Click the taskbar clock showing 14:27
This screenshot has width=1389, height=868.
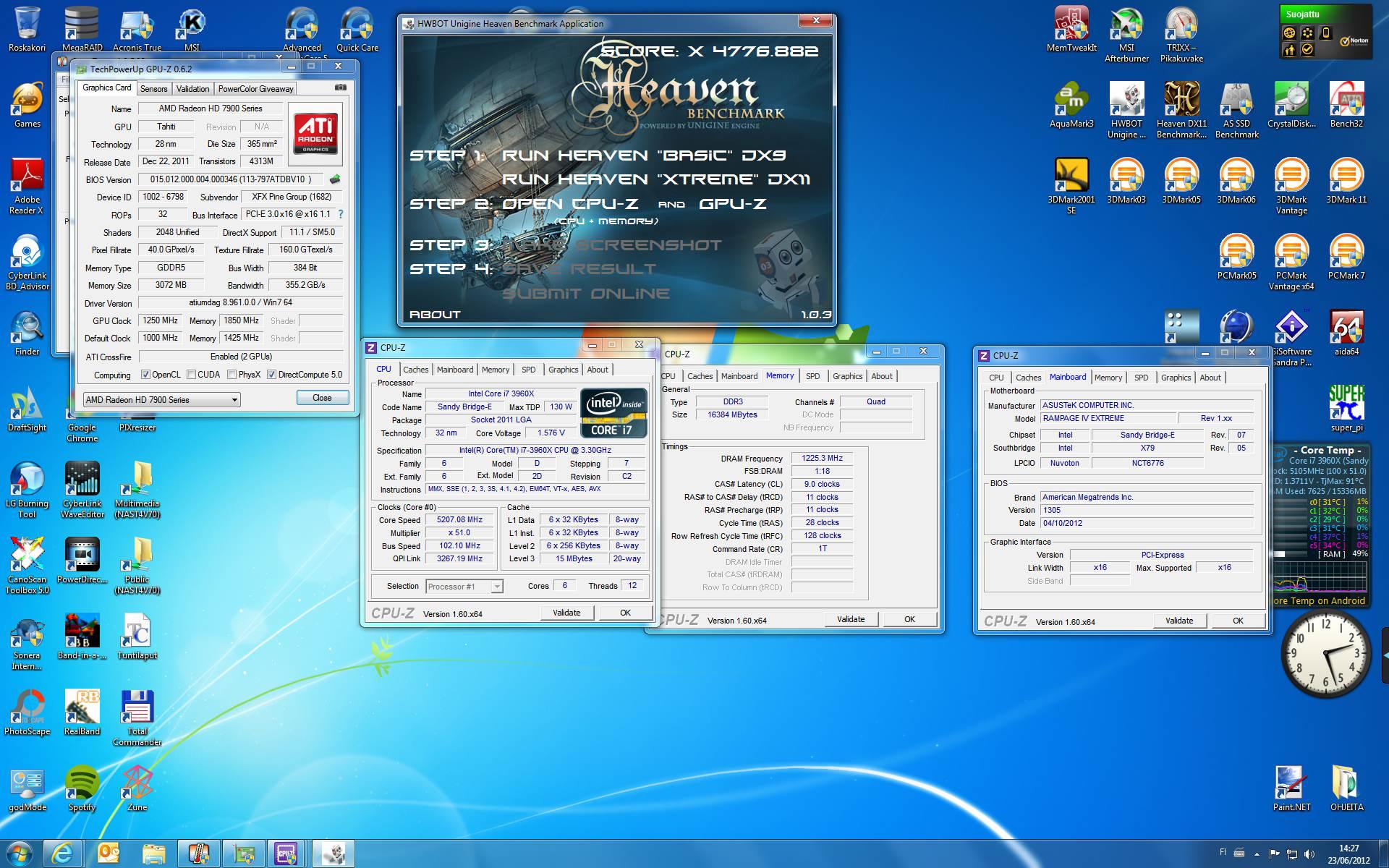coord(1348,854)
